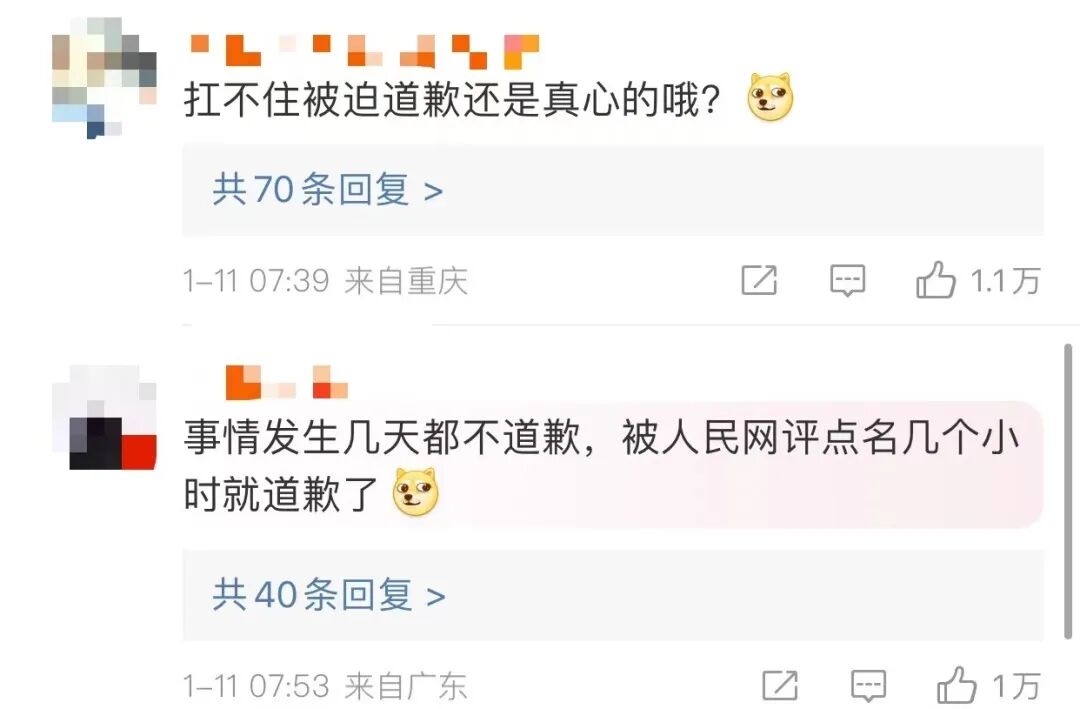This screenshot has width=1080, height=709.
Task: Open the second commenter's blurred avatar
Action: pyautogui.click(x=104, y=418)
